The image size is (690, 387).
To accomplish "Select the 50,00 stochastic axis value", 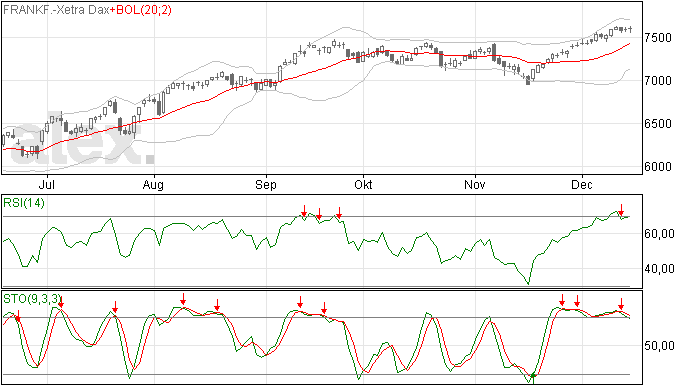I will pos(659,346).
